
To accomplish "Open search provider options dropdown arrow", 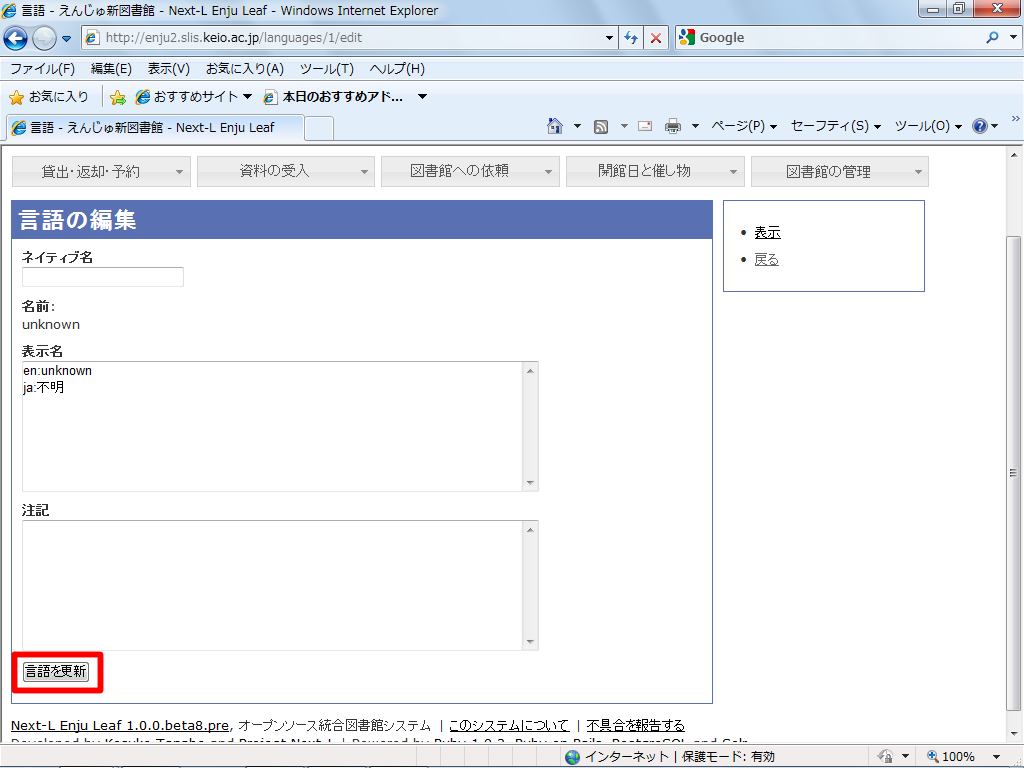I will tap(1013, 38).
